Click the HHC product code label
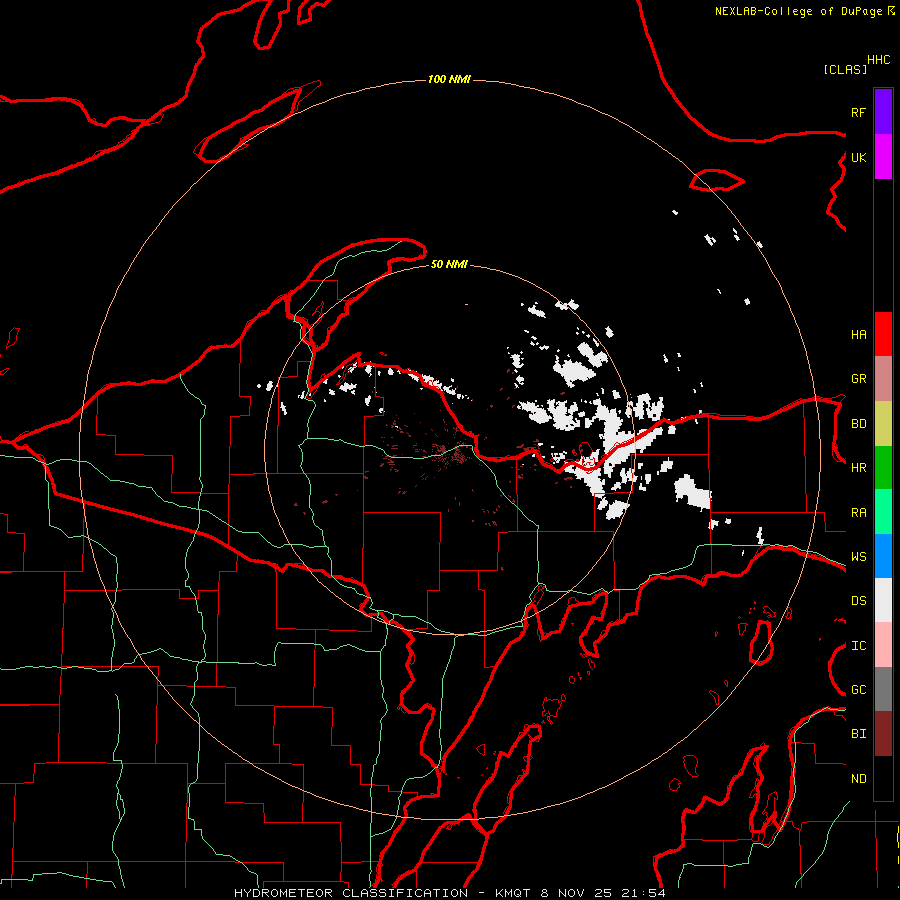The height and width of the screenshot is (900, 900). click(879, 60)
